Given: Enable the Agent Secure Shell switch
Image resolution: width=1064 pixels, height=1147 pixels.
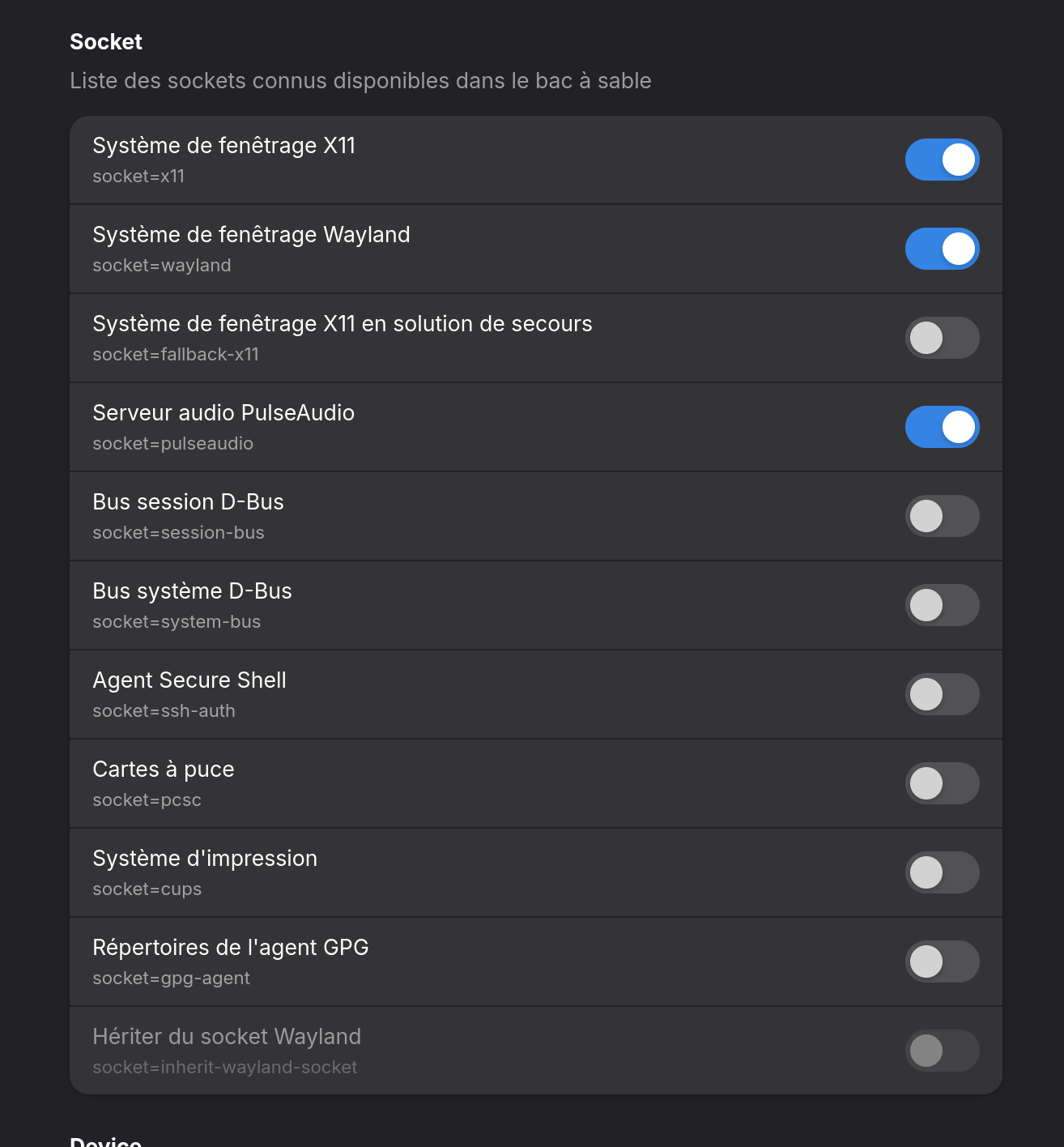Looking at the screenshot, I should [x=942, y=694].
